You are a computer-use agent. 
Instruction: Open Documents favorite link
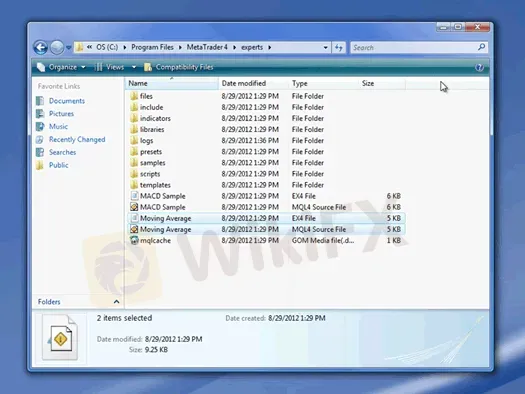67,101
